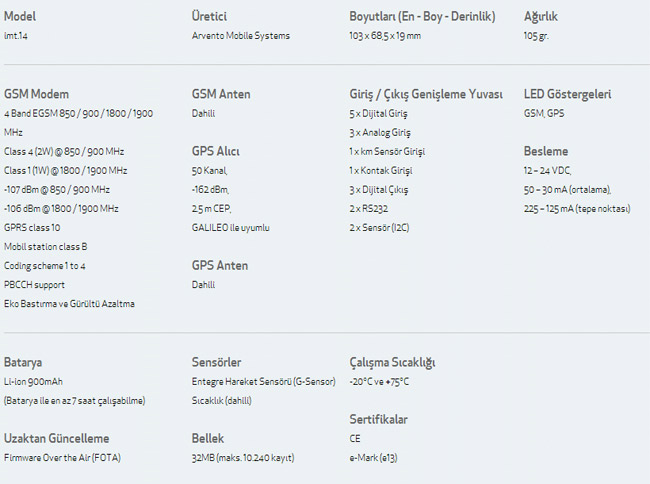
Task: Click the Çalışma Sıcaklığı heading
Action: (x=392, y=362)
